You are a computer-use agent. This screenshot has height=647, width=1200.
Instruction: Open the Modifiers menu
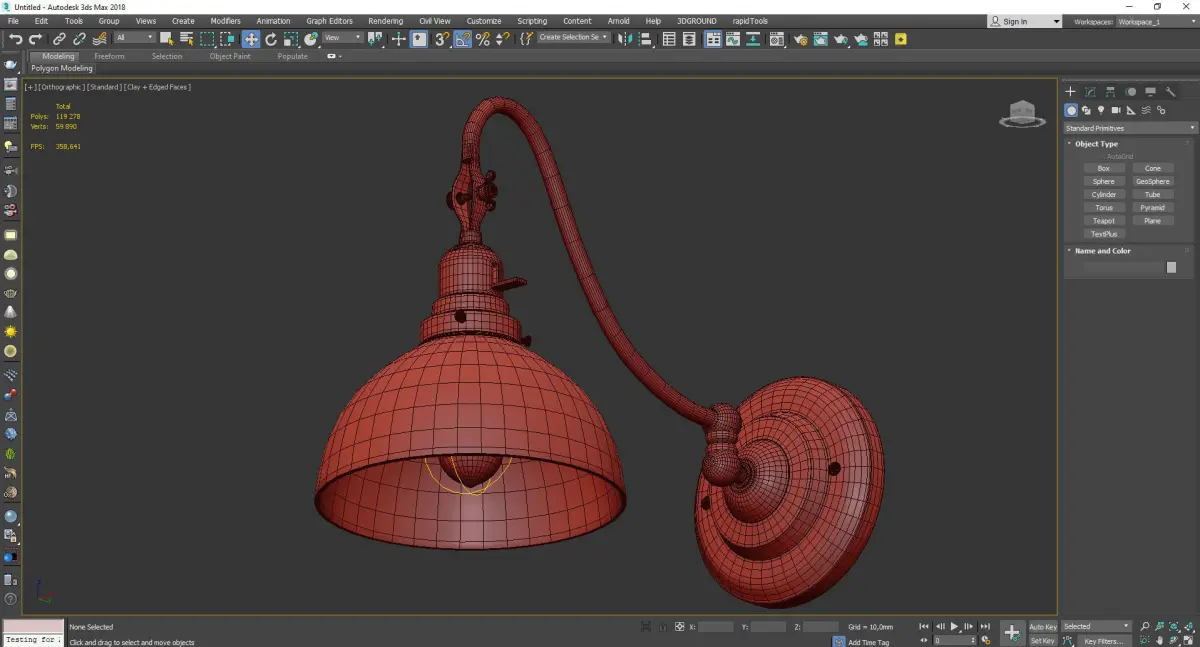(x=225, y=21)
